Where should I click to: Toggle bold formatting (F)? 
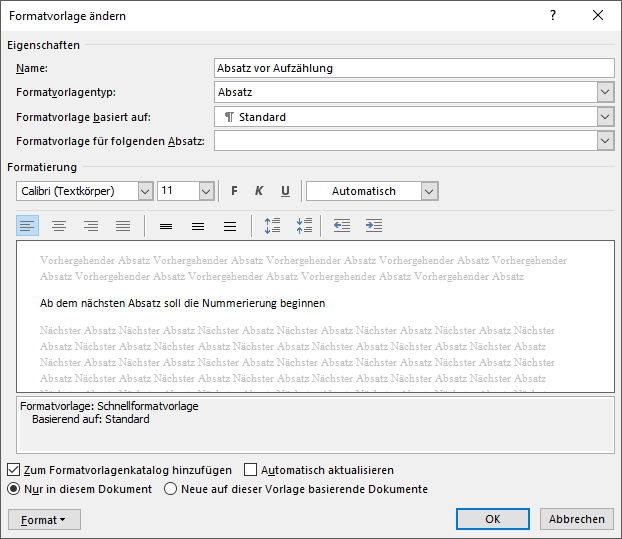tap(235, 191)
